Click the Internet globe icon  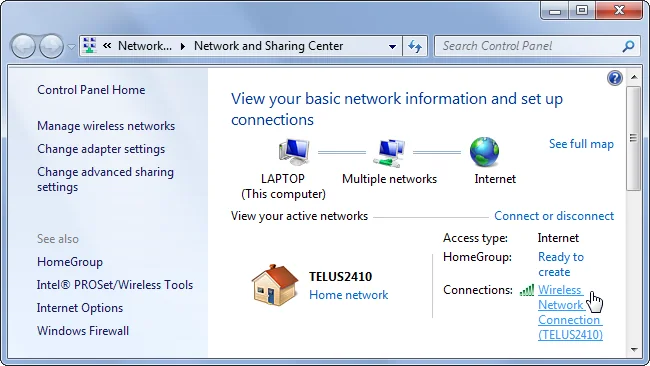pyautogui.click(x=484, y=152)
